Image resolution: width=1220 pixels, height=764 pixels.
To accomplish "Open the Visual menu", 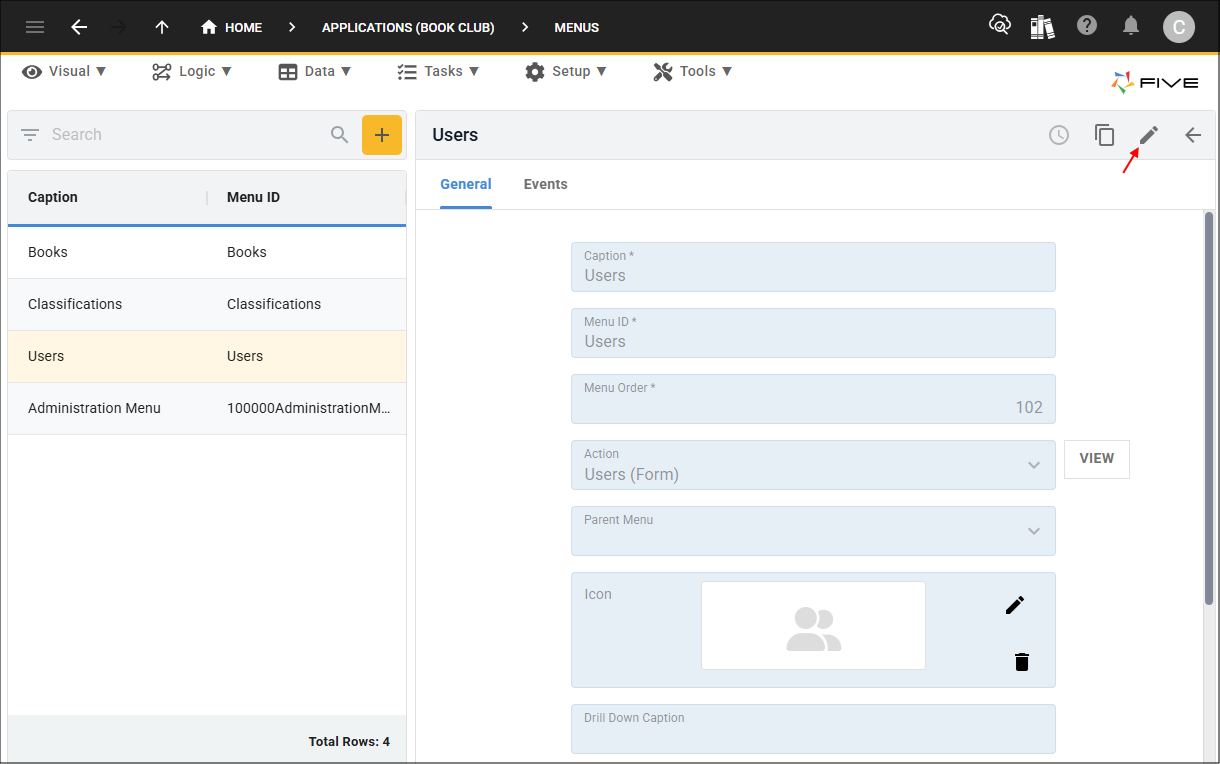I will (64, 71).
